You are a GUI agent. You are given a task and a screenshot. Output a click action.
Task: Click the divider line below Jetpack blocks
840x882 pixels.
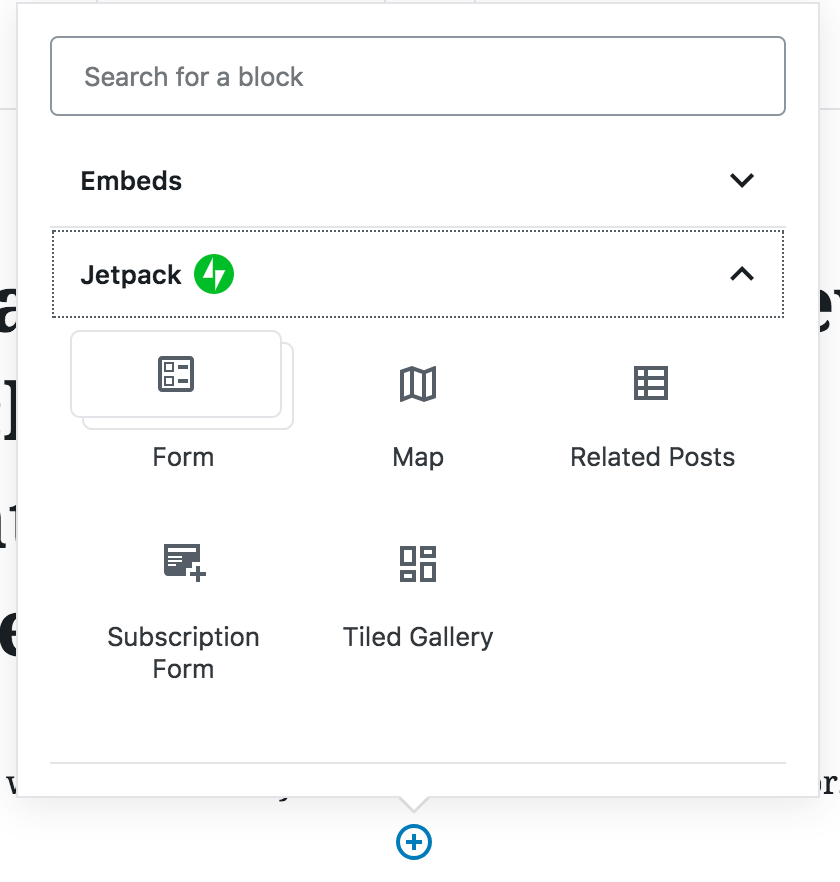[x=417, y=763]
